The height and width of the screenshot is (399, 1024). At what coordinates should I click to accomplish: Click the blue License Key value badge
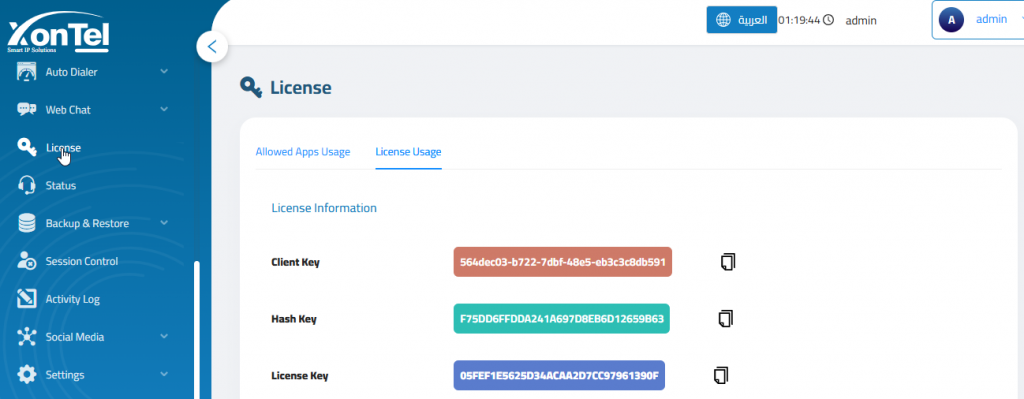pos(559,375)
